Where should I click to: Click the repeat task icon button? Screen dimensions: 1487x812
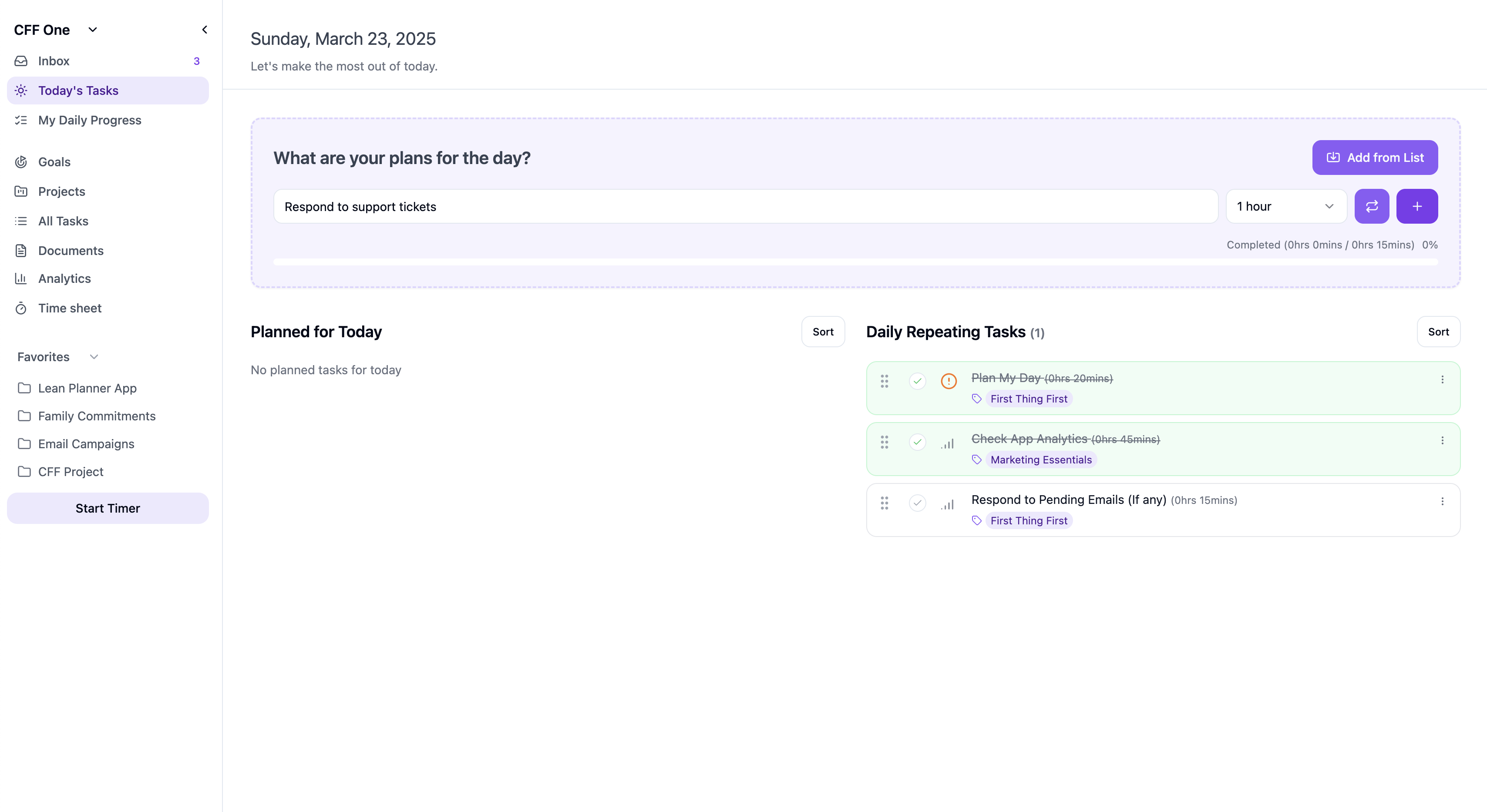[1372, 206]
